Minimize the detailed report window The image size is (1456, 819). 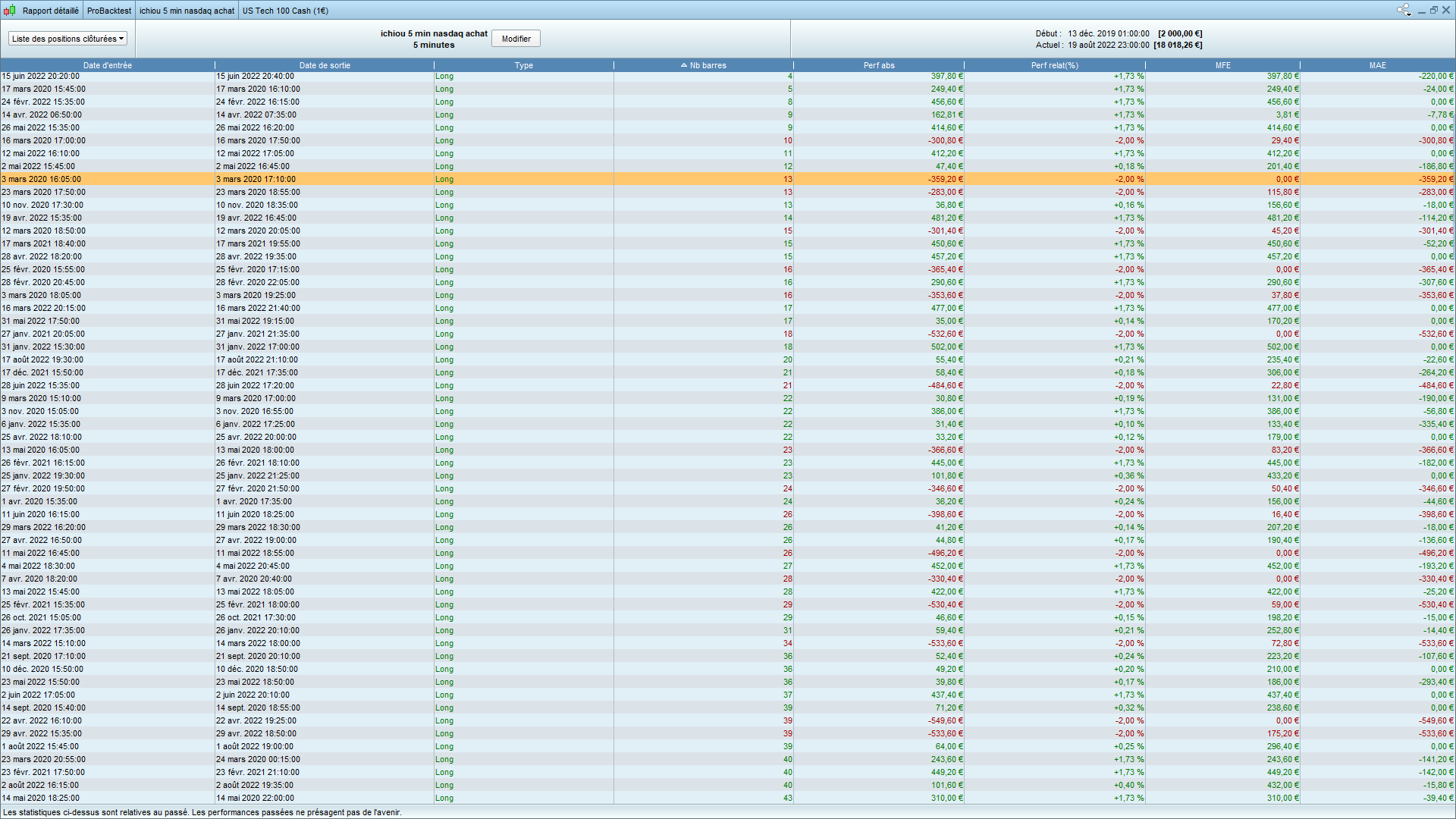pyautogui.click(x=1421, y=10)
